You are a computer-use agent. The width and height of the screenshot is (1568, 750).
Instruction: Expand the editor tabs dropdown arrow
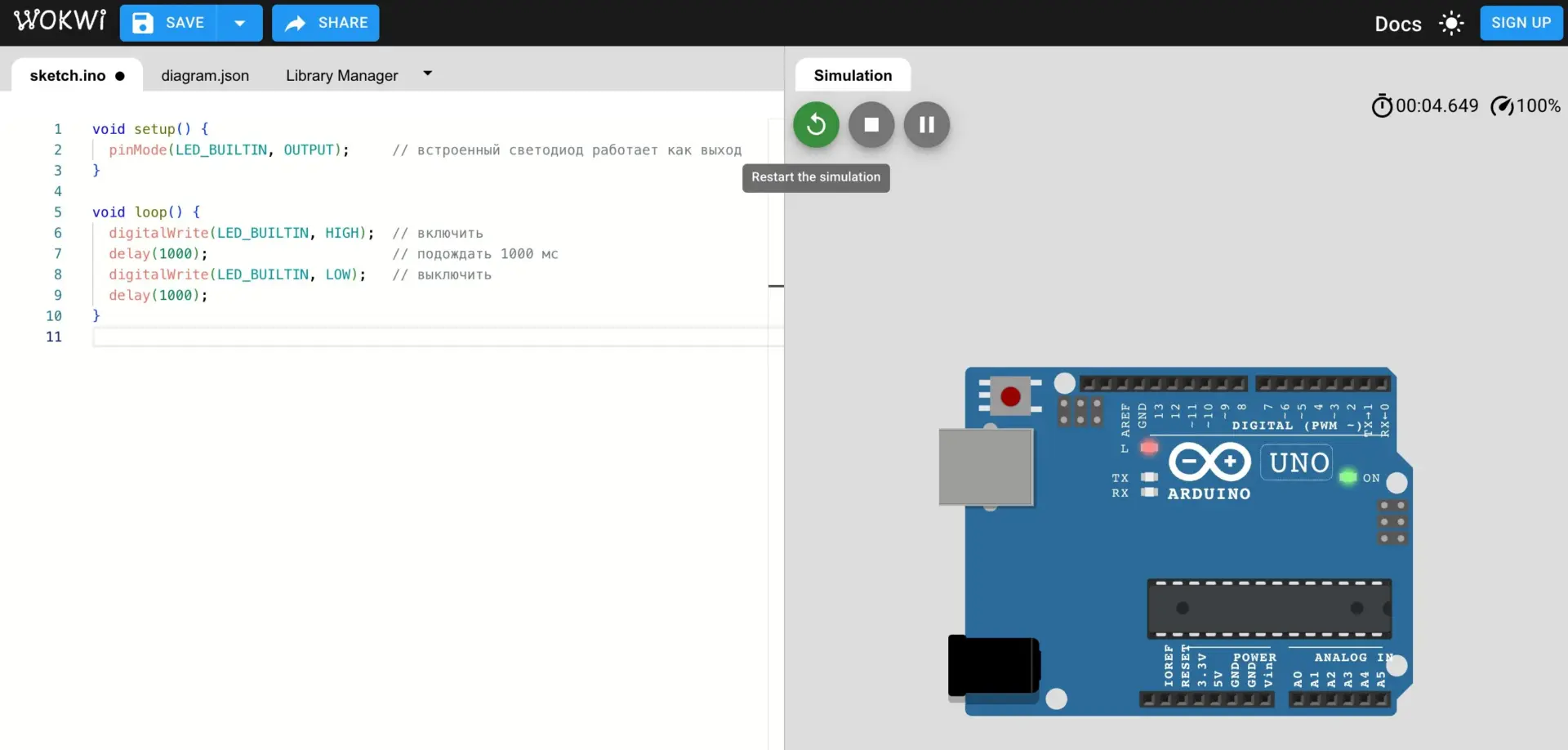[427, 74]
